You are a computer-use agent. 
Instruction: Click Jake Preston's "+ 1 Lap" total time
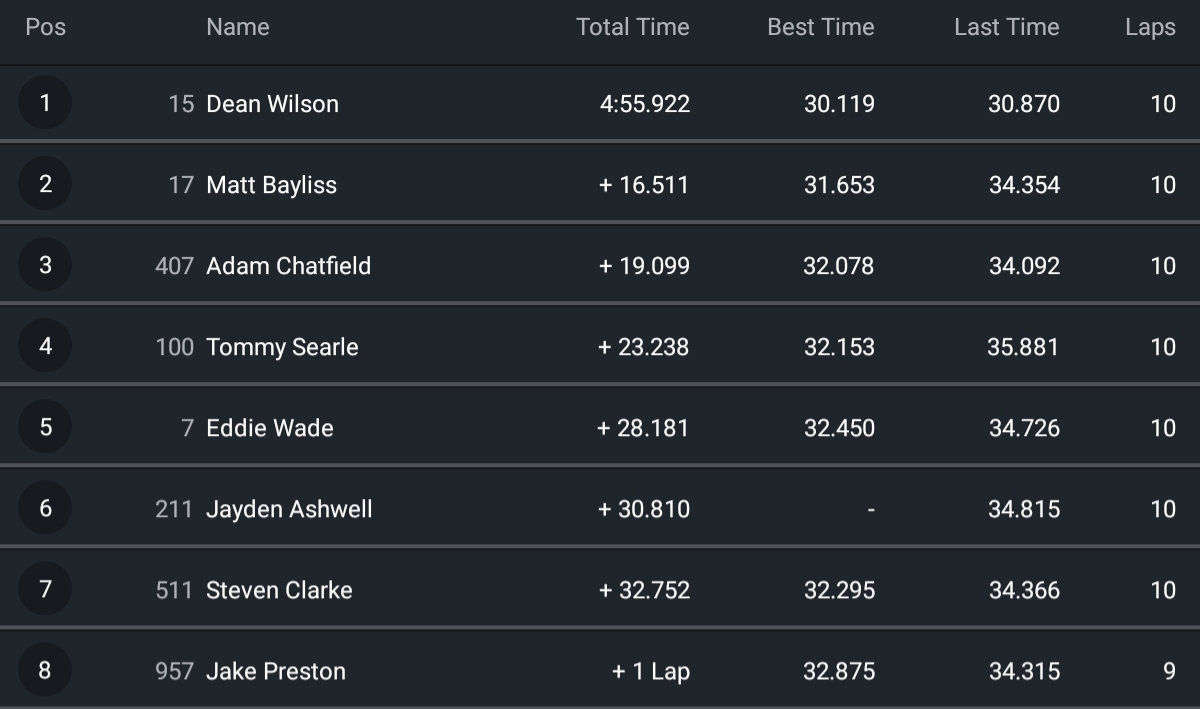point(651,671)
